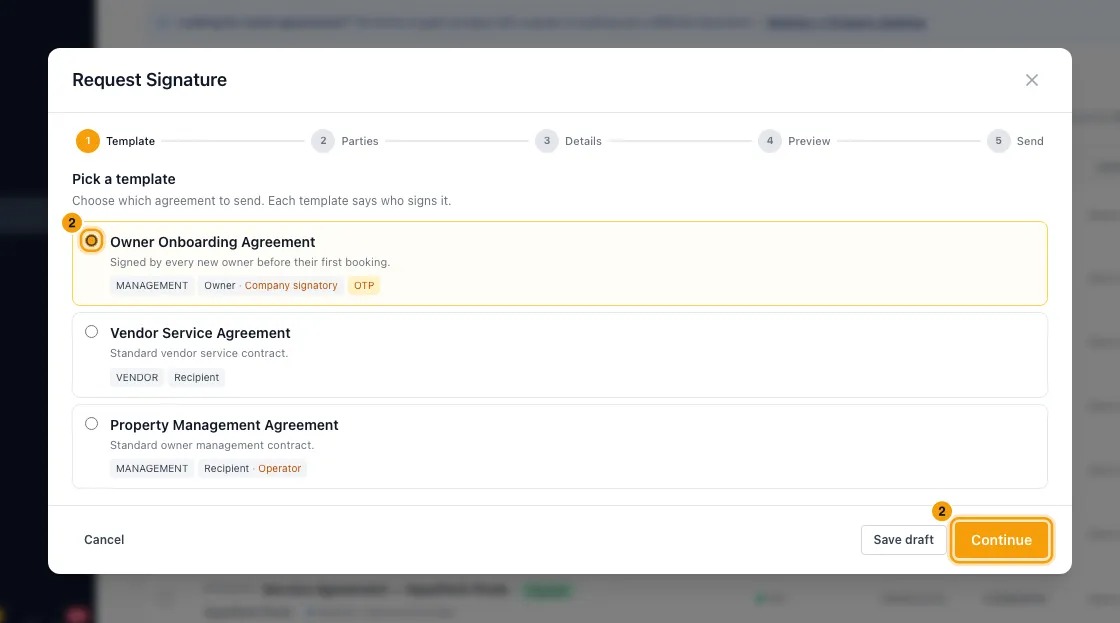1120x623 pixels.
Task: Open the Preview step
Action: pos(794,141)
